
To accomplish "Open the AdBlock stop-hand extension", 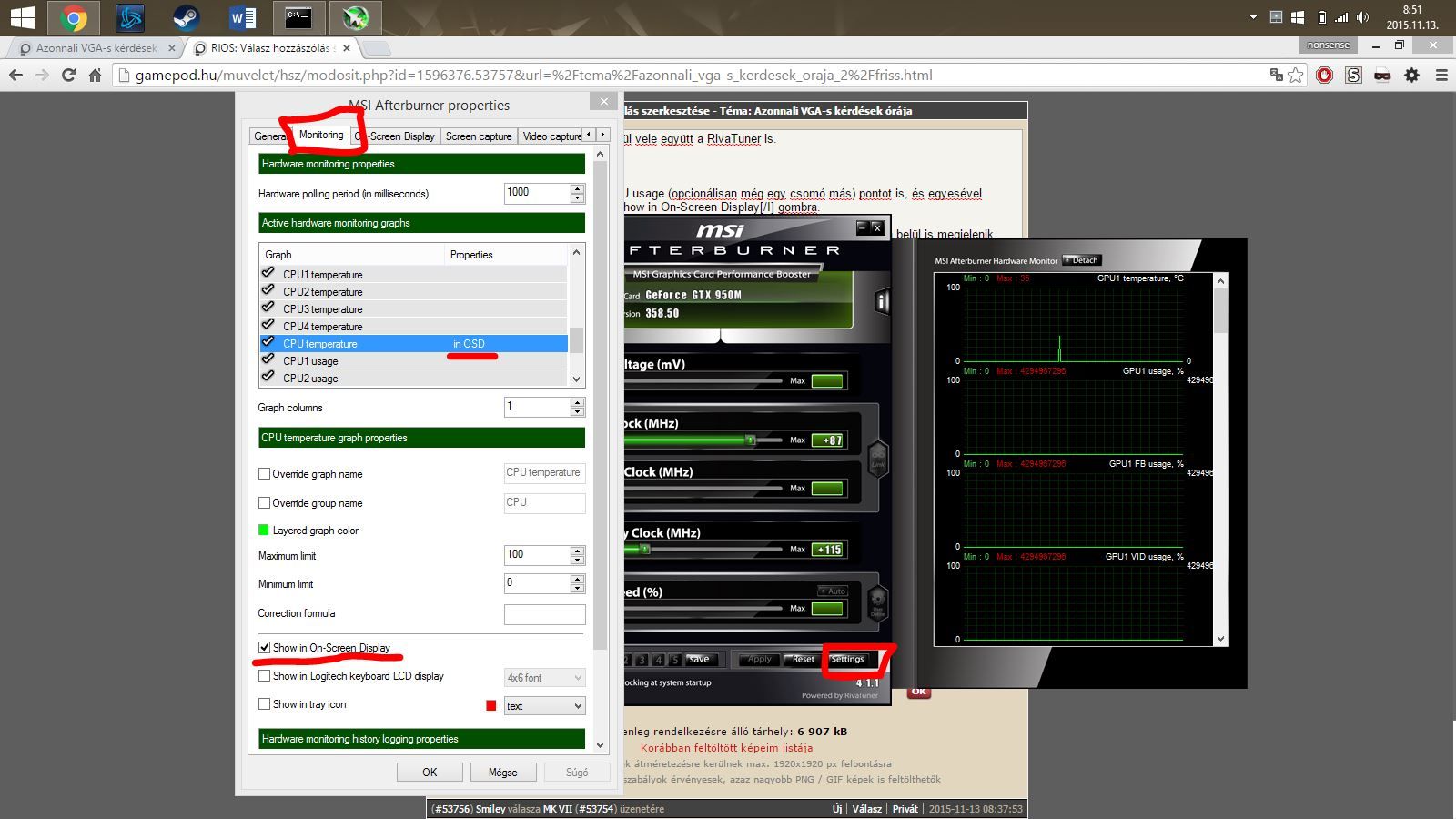I will click(1325, 76).
